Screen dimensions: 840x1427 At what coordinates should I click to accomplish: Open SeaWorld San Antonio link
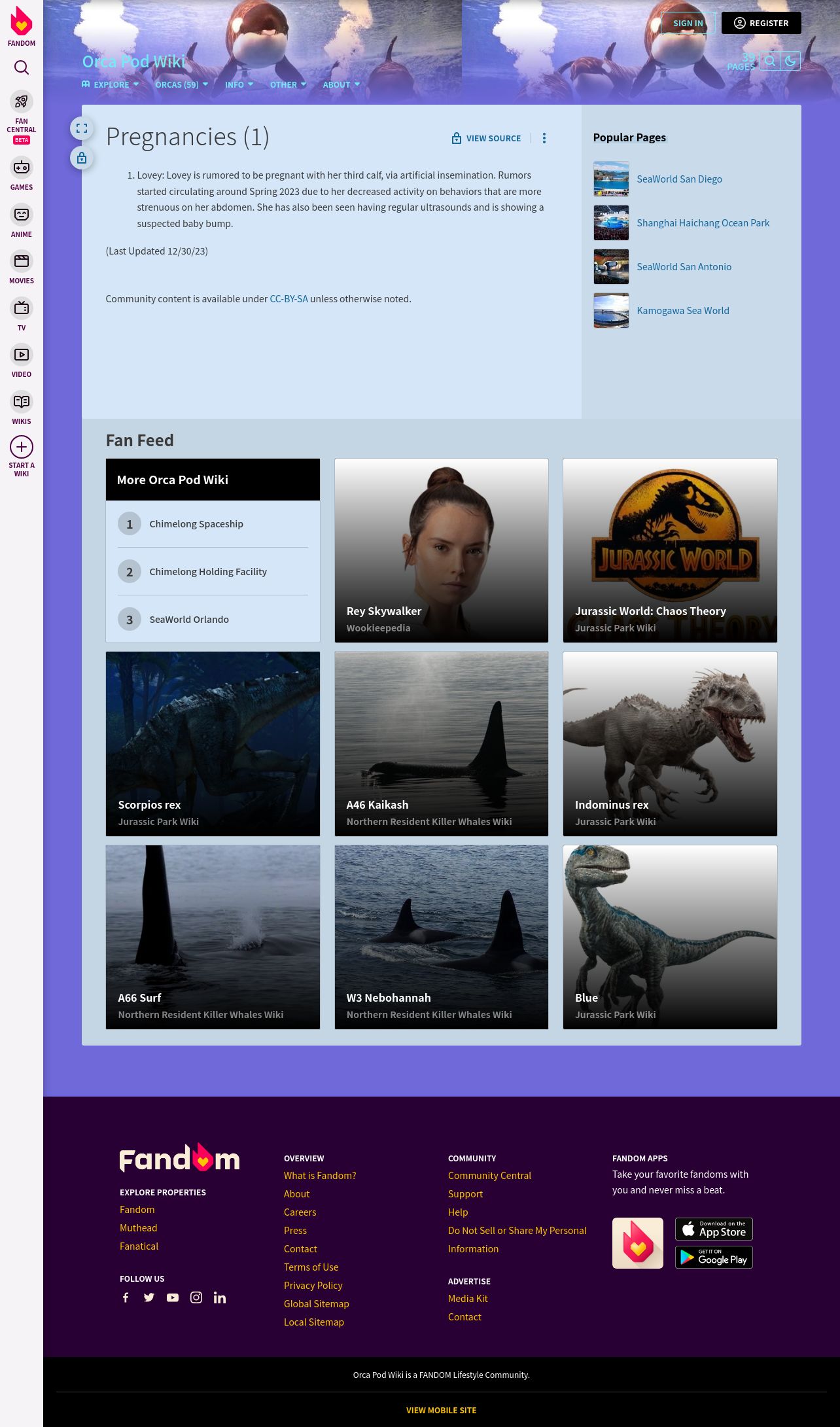click(x=684, y=267)
